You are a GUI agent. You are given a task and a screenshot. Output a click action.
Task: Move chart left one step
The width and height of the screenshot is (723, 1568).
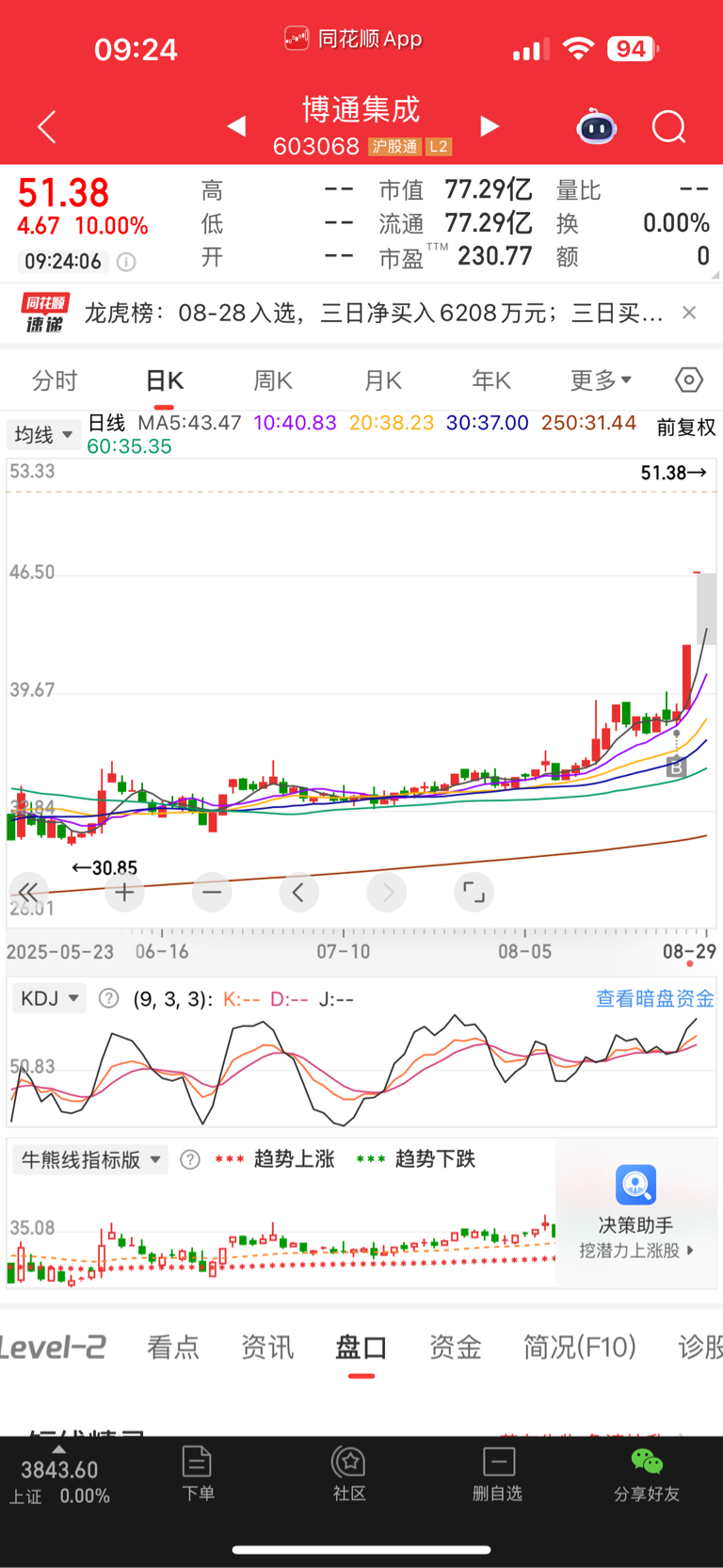click(298, 892)
